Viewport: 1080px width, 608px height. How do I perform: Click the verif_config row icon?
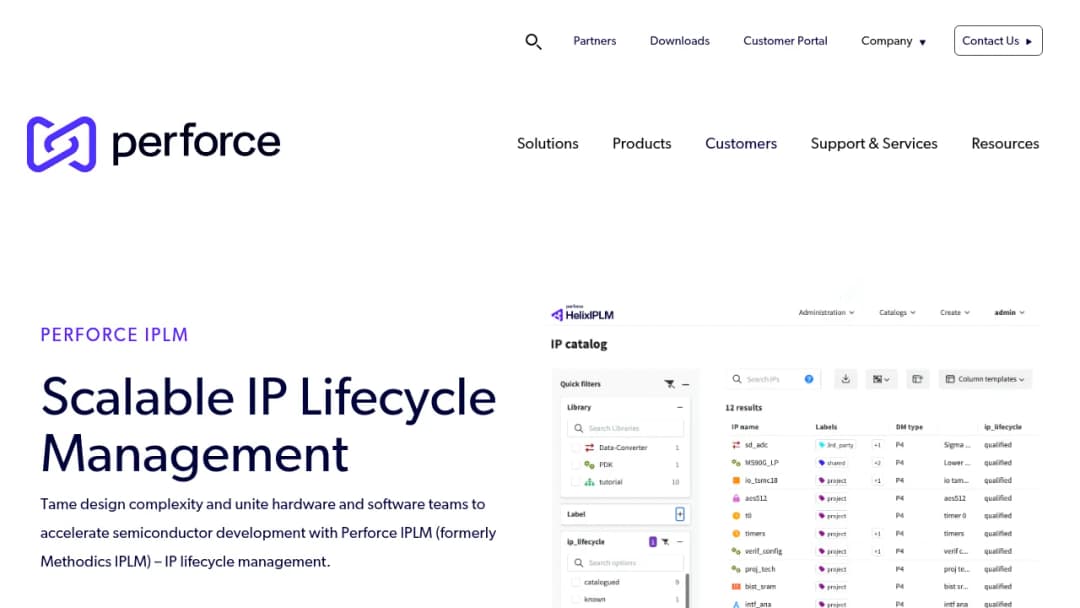[736, 552]
